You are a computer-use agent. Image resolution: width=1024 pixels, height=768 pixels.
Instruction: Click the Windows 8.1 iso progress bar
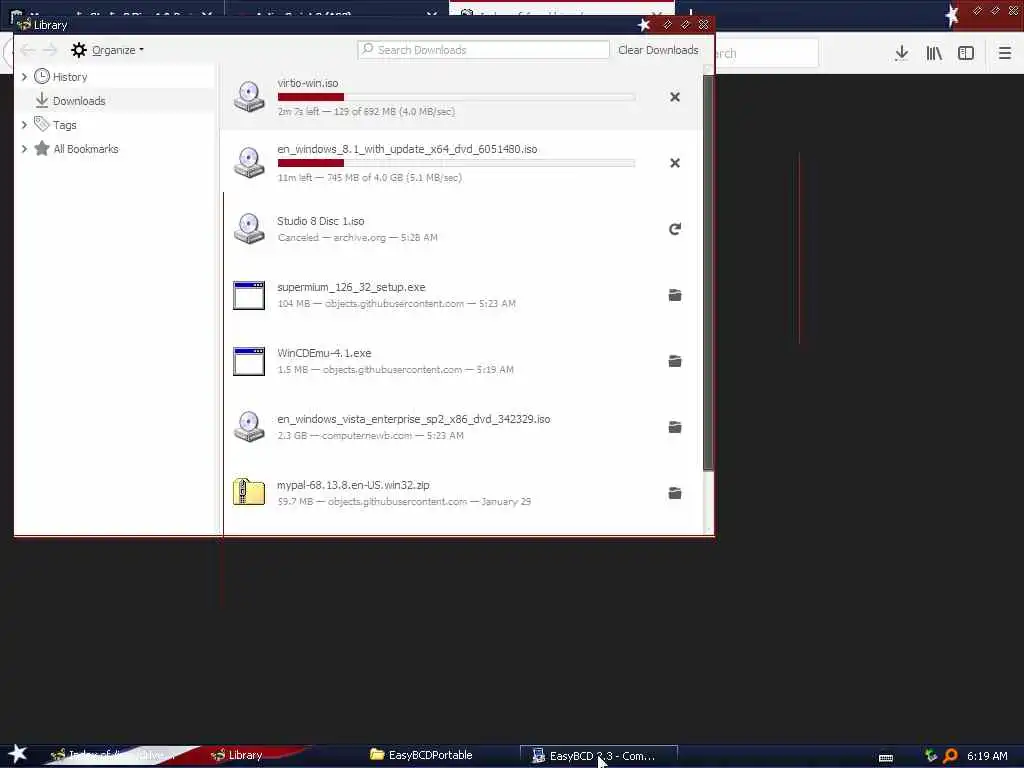(456, 163)
